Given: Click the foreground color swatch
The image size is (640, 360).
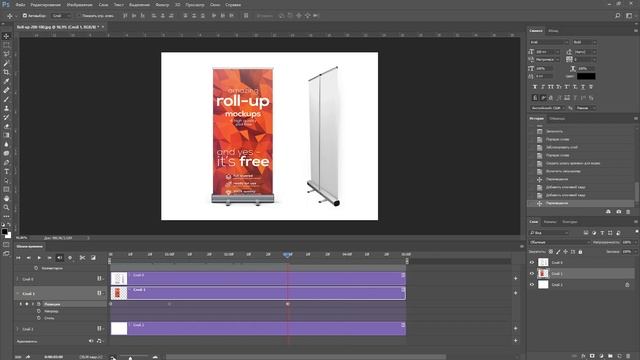Looking at the screenshot, I should click(x=4, y=232).
